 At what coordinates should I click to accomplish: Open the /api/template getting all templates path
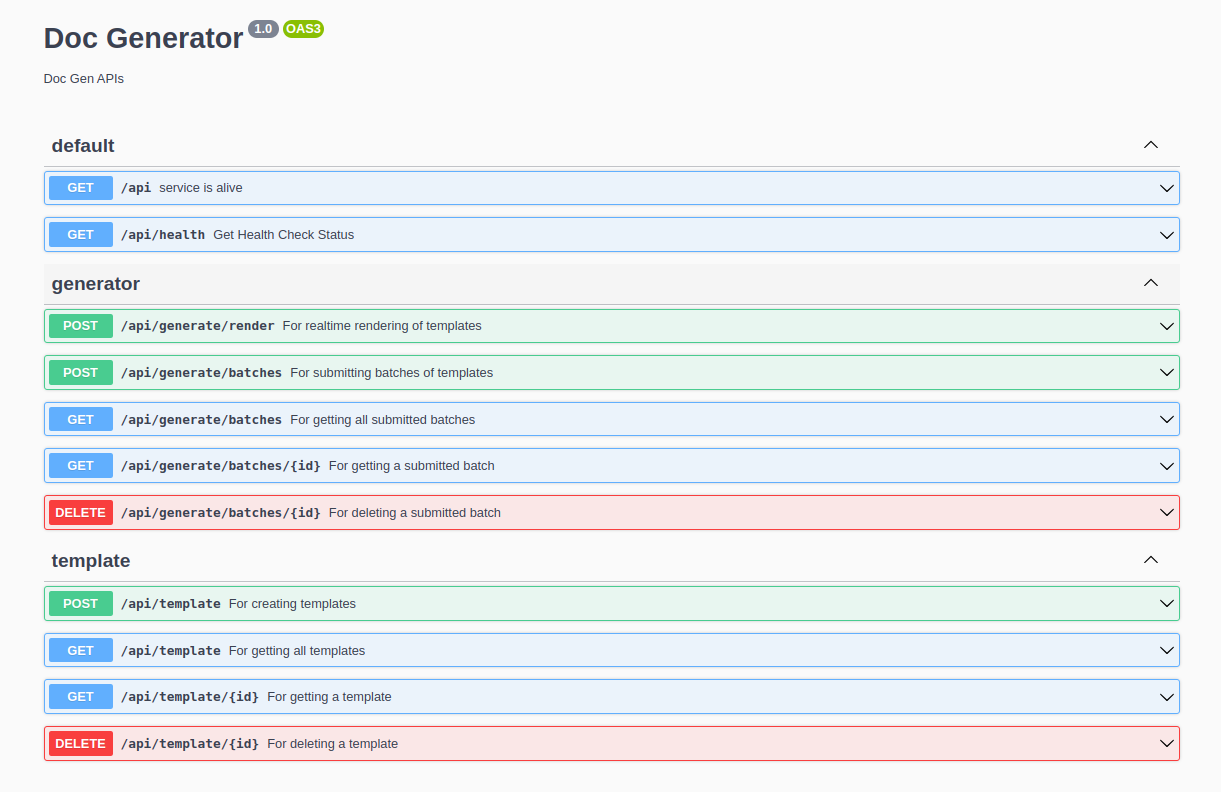(x=170, y=651)
